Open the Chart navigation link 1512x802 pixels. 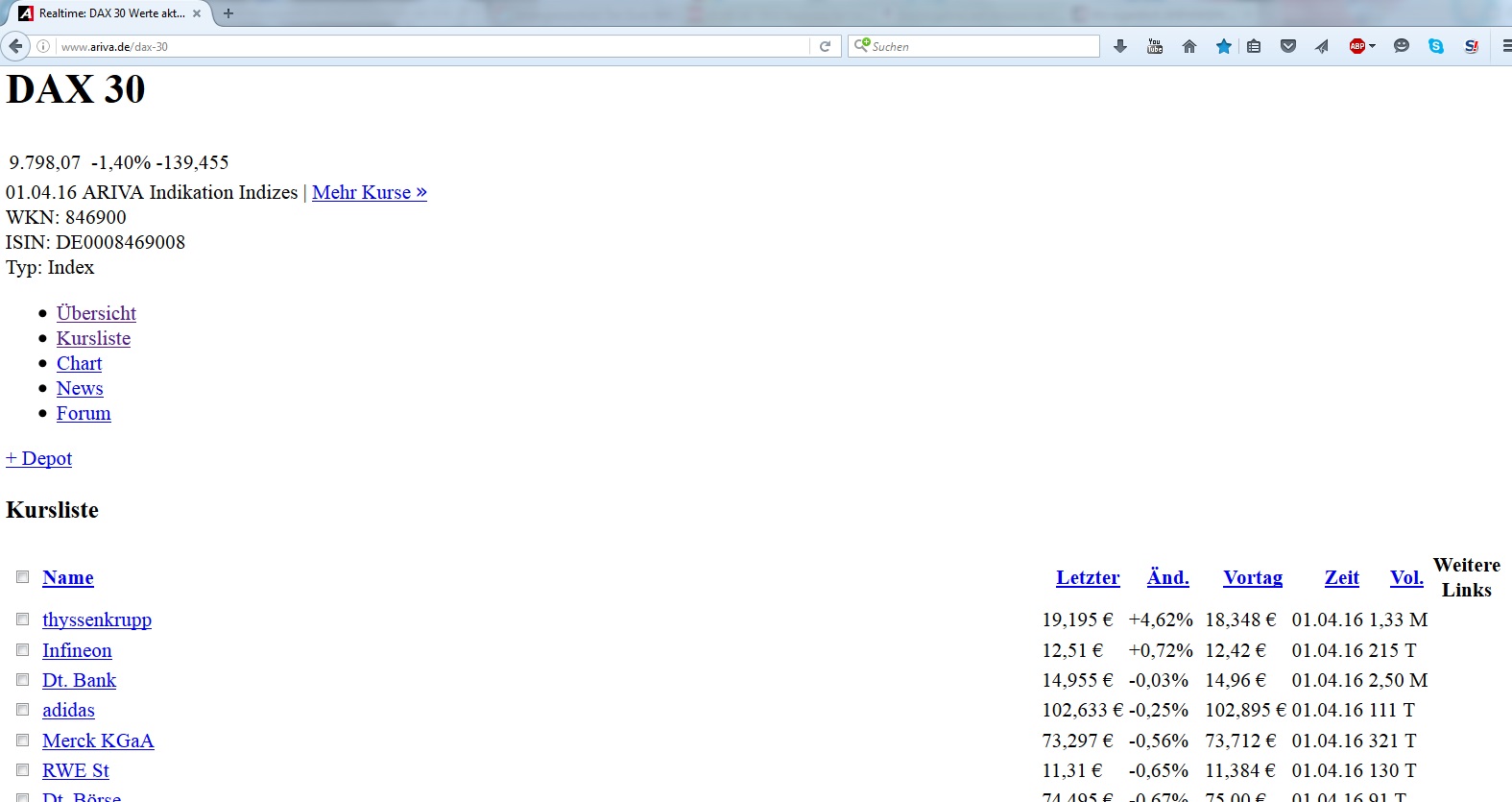coord(79,363)
